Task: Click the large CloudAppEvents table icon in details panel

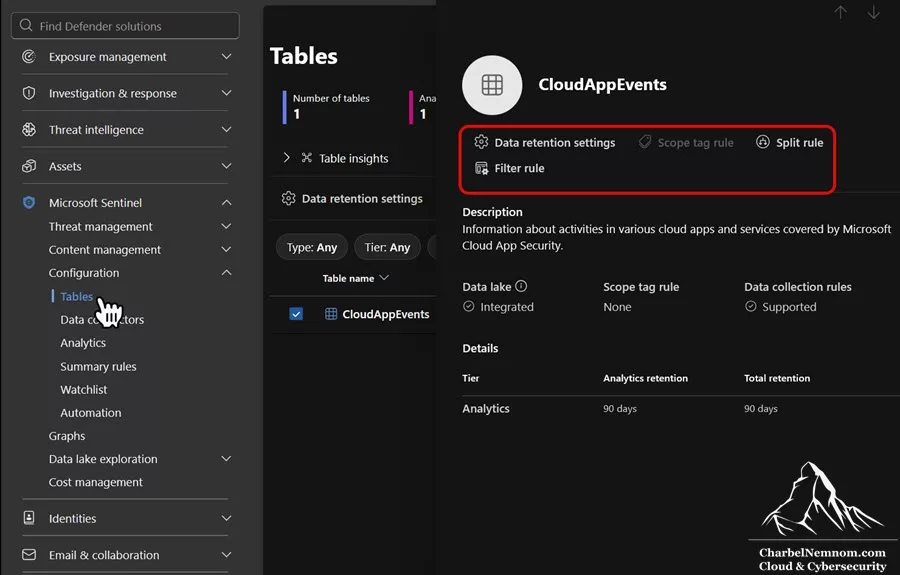Action: [x=492, y=85]
